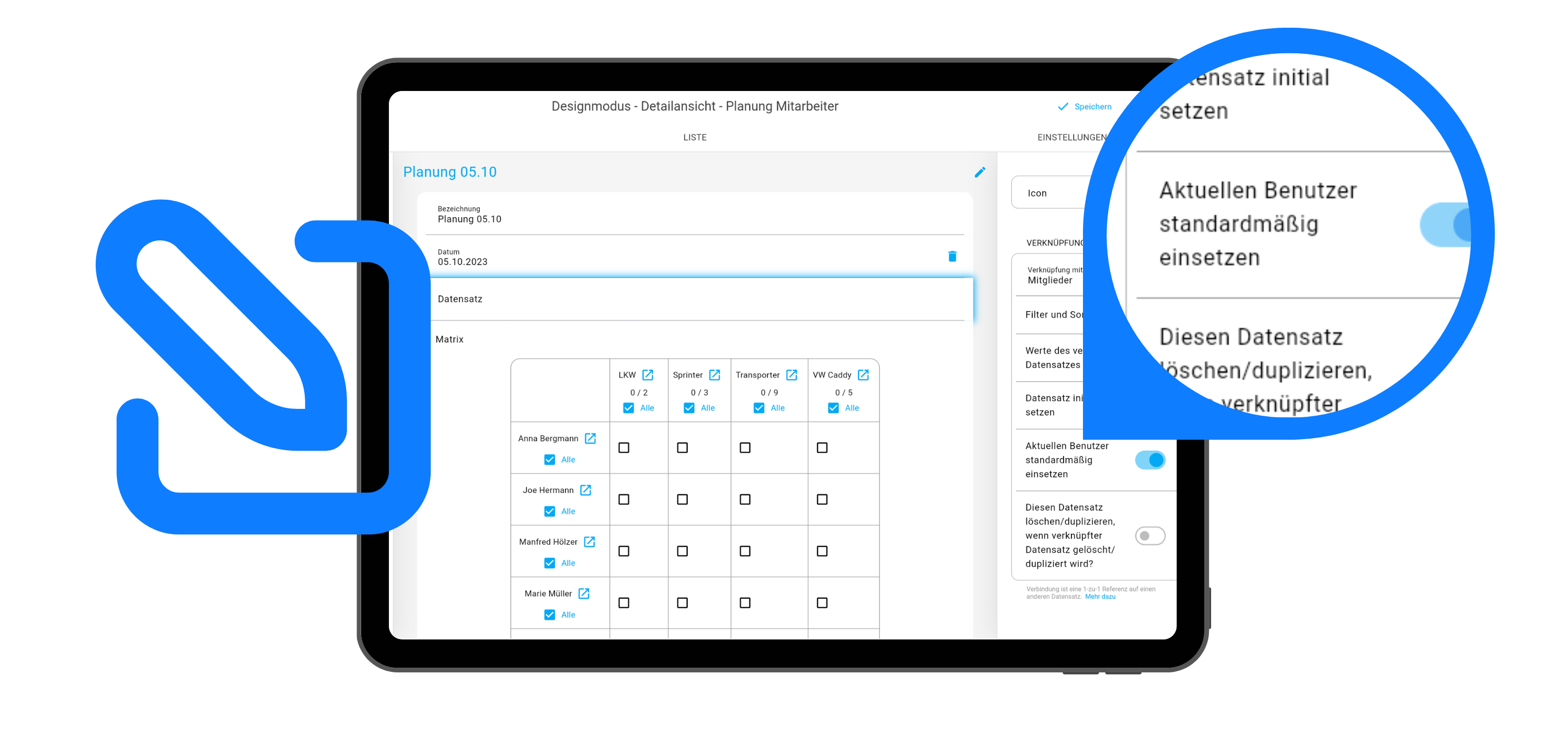The height and width of the screenshot is (732, 1568).
Task: Click the trash icon in Datum row
Action: click(x=952, y=256)
